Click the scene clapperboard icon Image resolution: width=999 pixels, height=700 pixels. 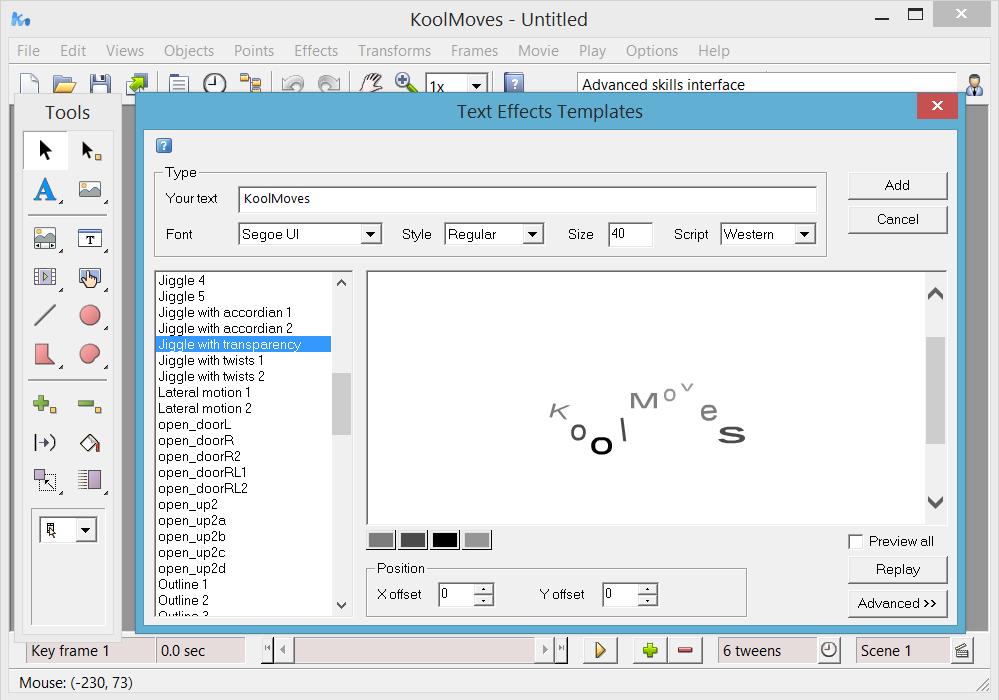click(962, 650)
